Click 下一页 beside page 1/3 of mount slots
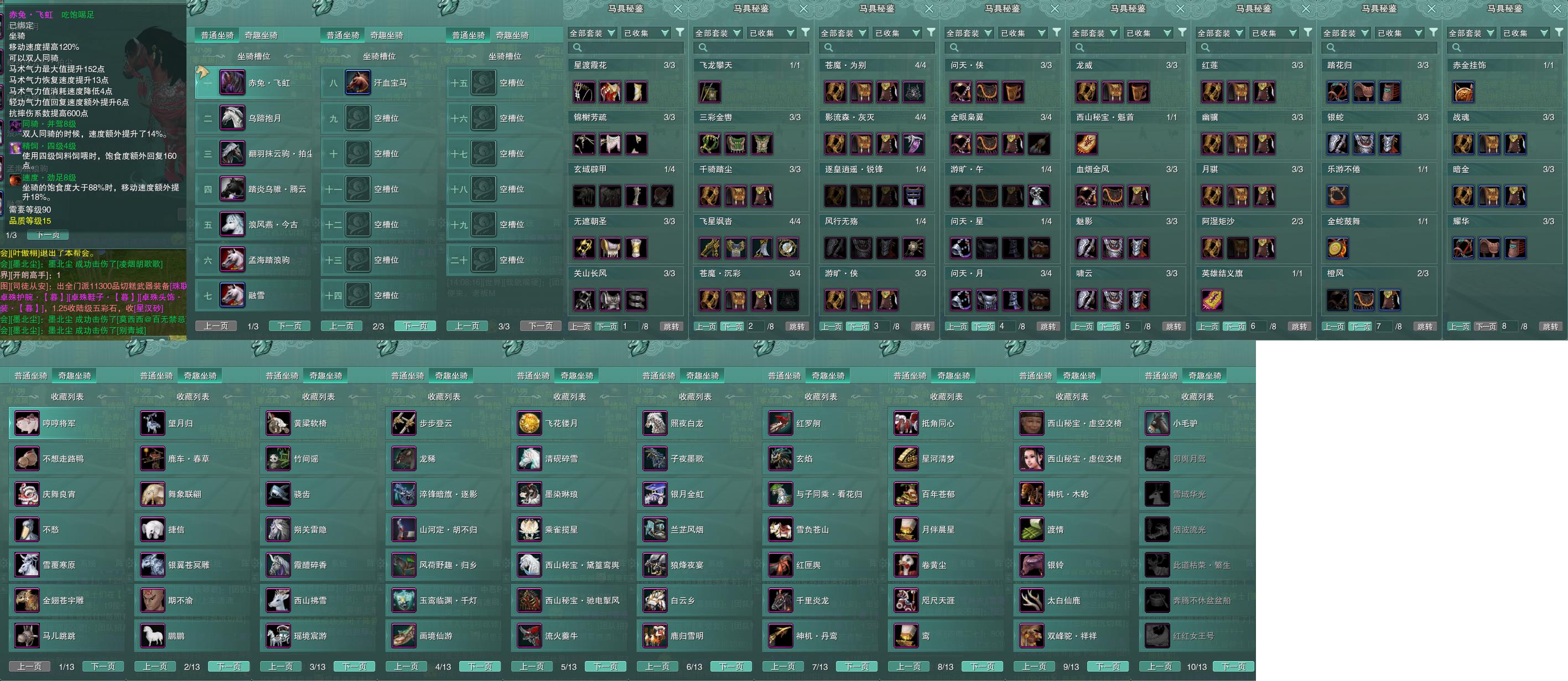This screenshot has height=681, width=1568. point(290,326)
